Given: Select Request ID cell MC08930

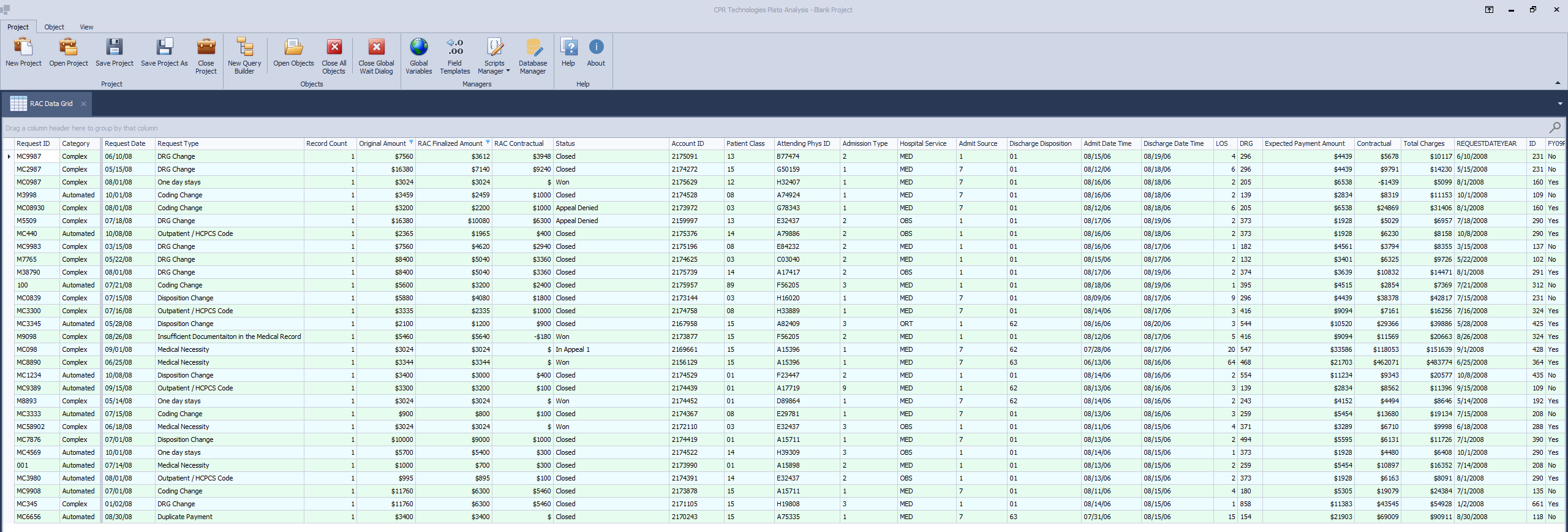Looking at the screenshot, I should tap(37, 208).
